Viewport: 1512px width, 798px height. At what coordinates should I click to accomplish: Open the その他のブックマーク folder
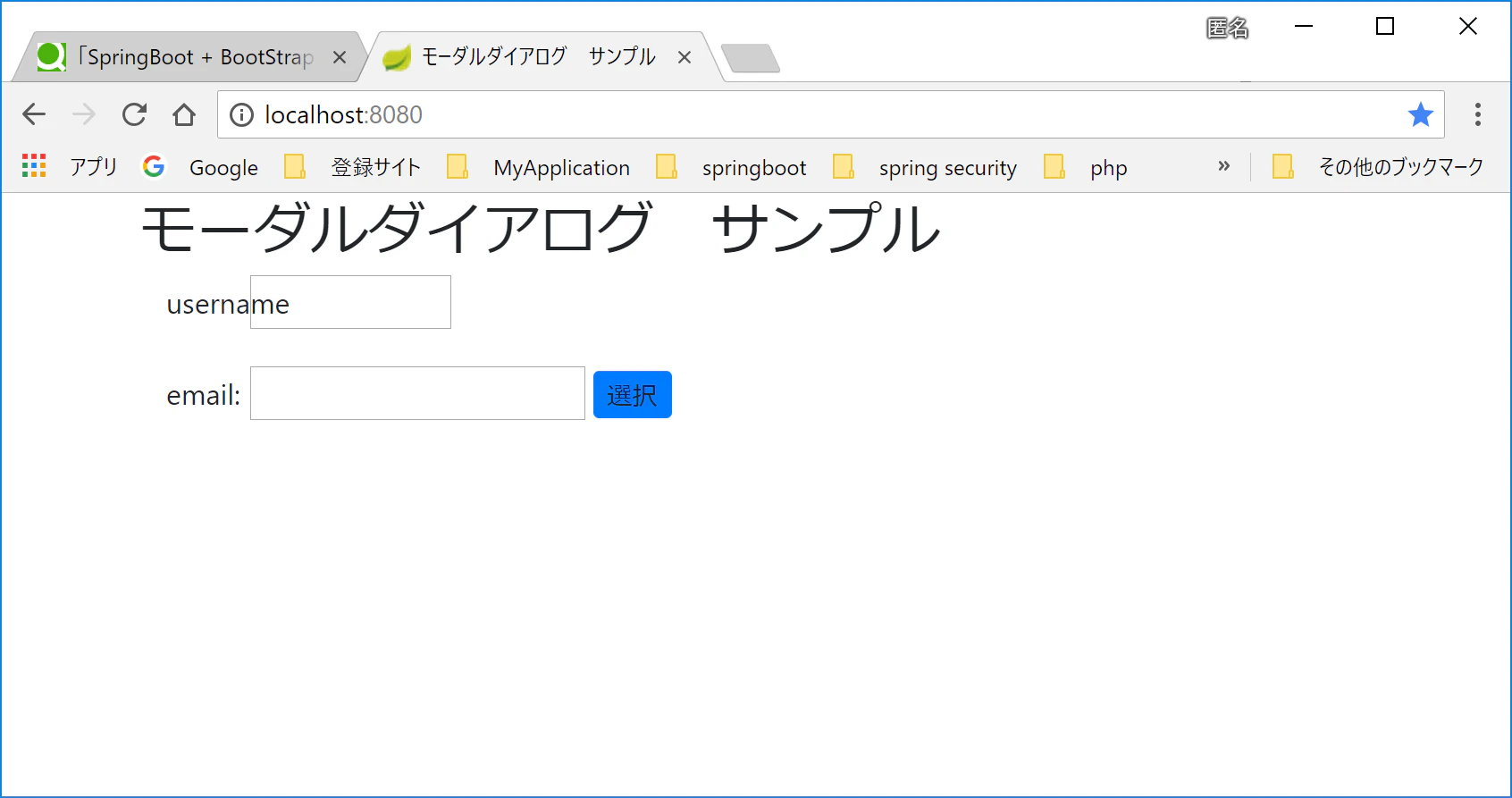[x=1377, y=167]
